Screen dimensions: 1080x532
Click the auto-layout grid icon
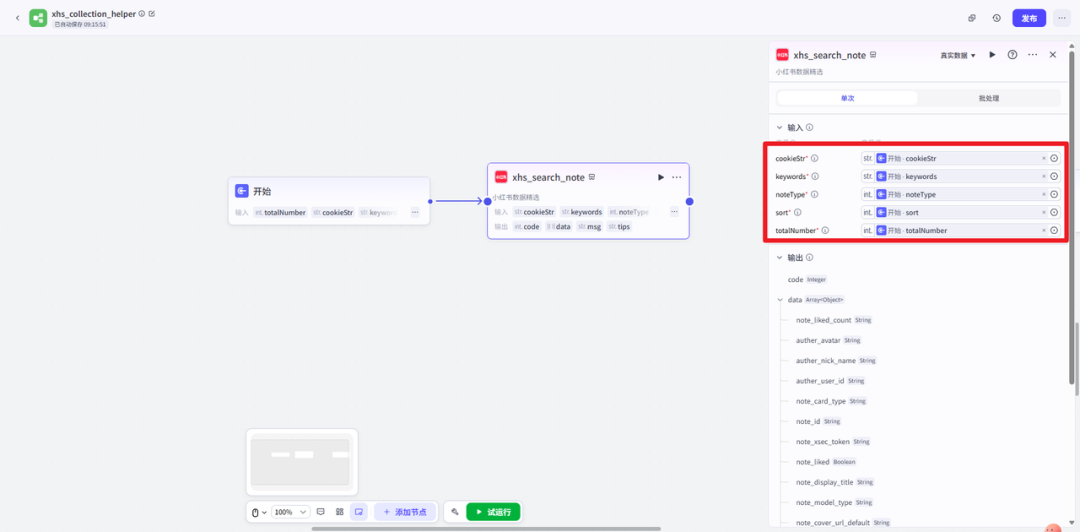[x=340, y=512]
